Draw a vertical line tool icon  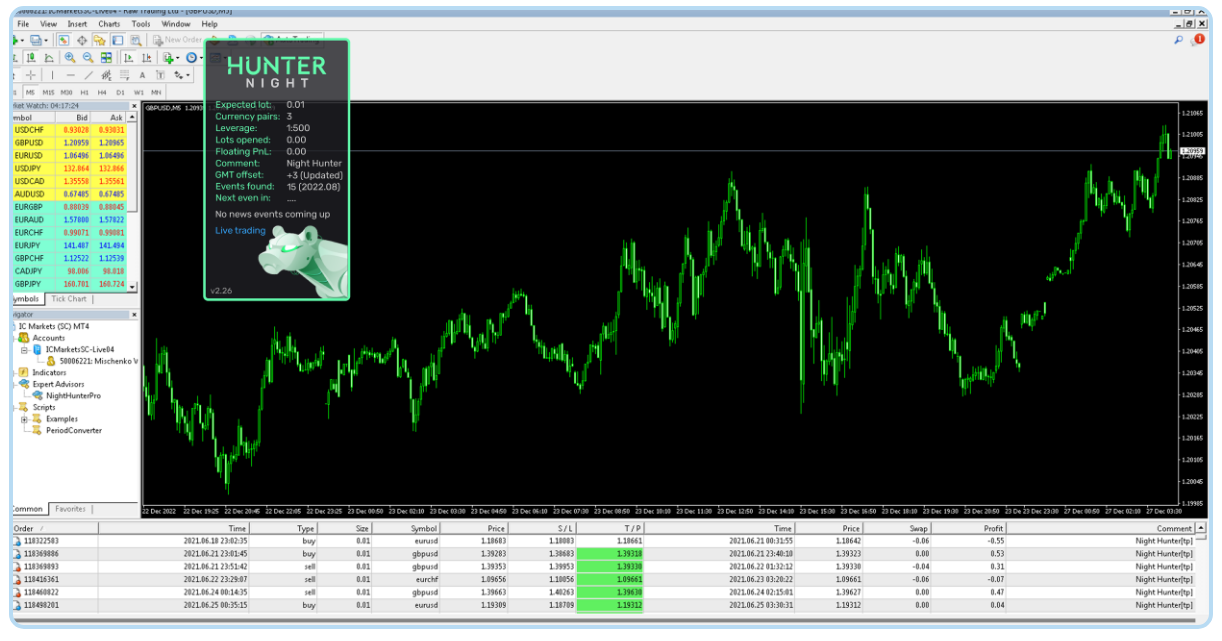tap(52, 75)
